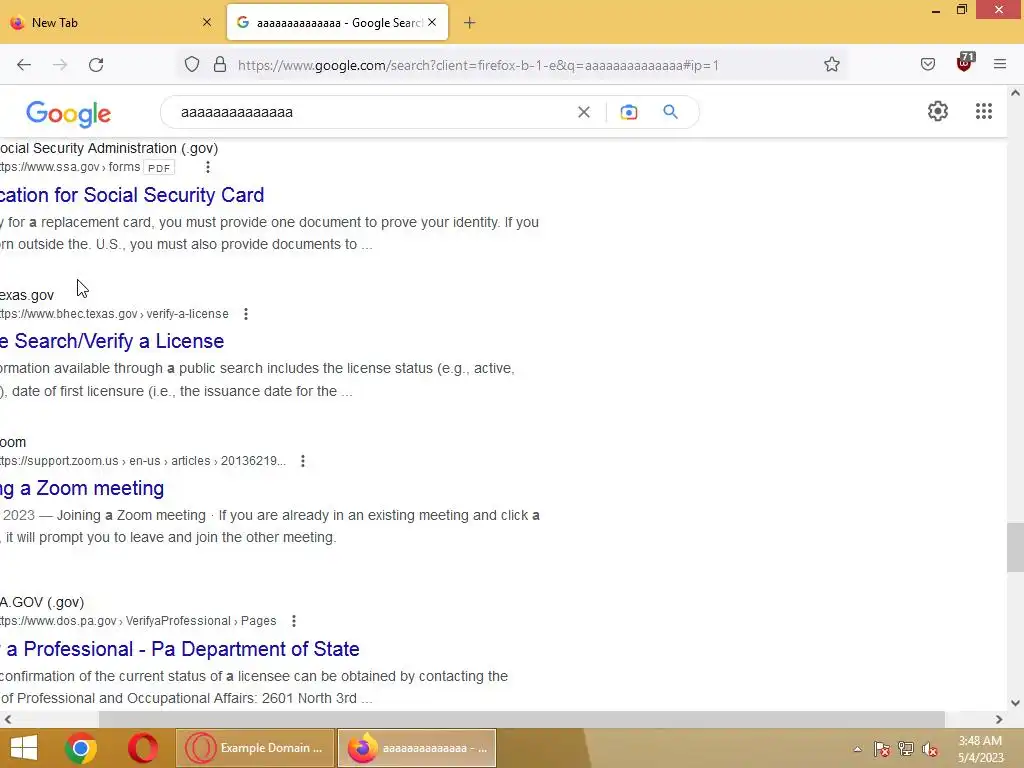Image resolution: width=1024 pixels, height=768 pixels.
Task: Click the scroll left arrow
Action: coord(7,719)
